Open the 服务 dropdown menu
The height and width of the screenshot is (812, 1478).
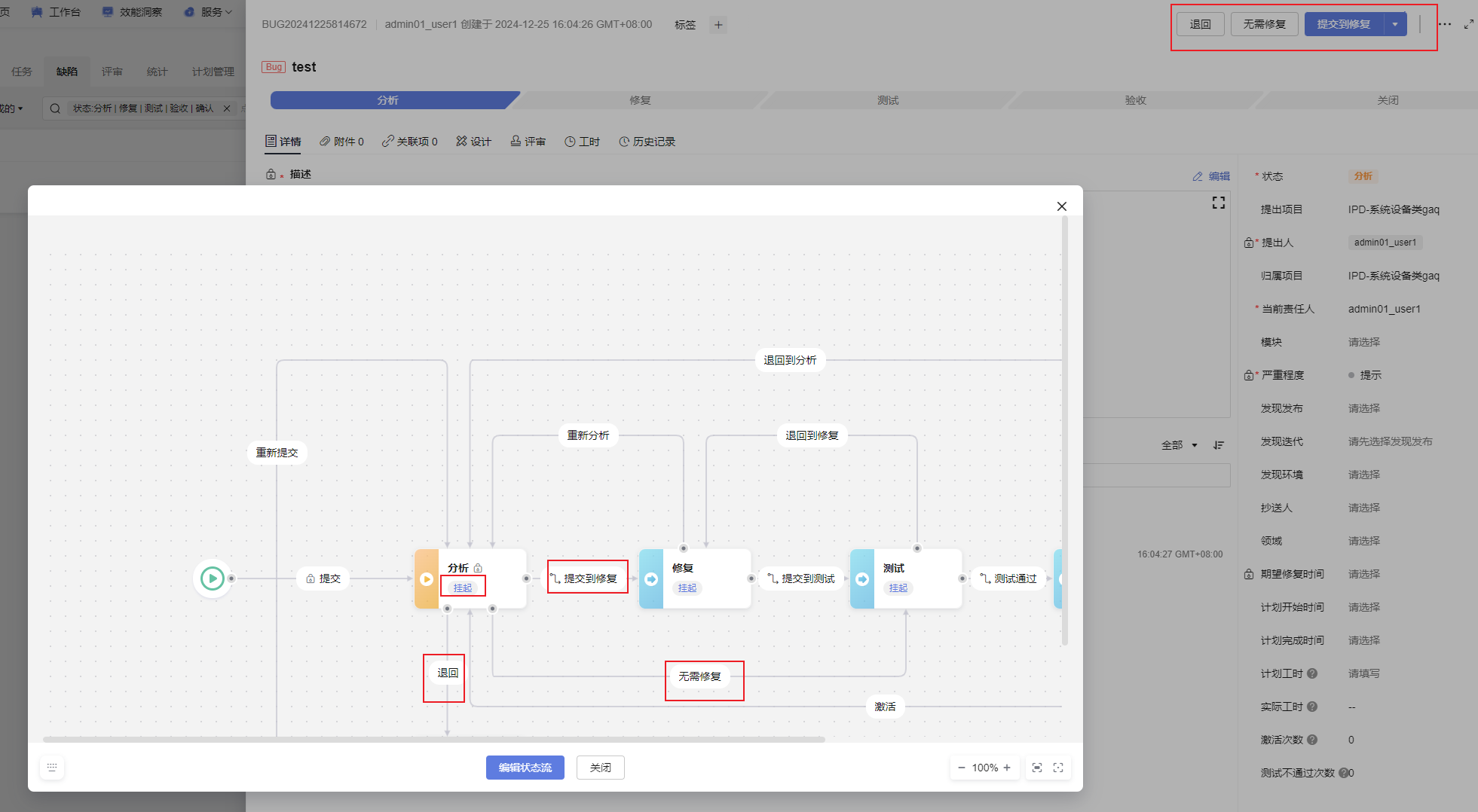(216, 12)
